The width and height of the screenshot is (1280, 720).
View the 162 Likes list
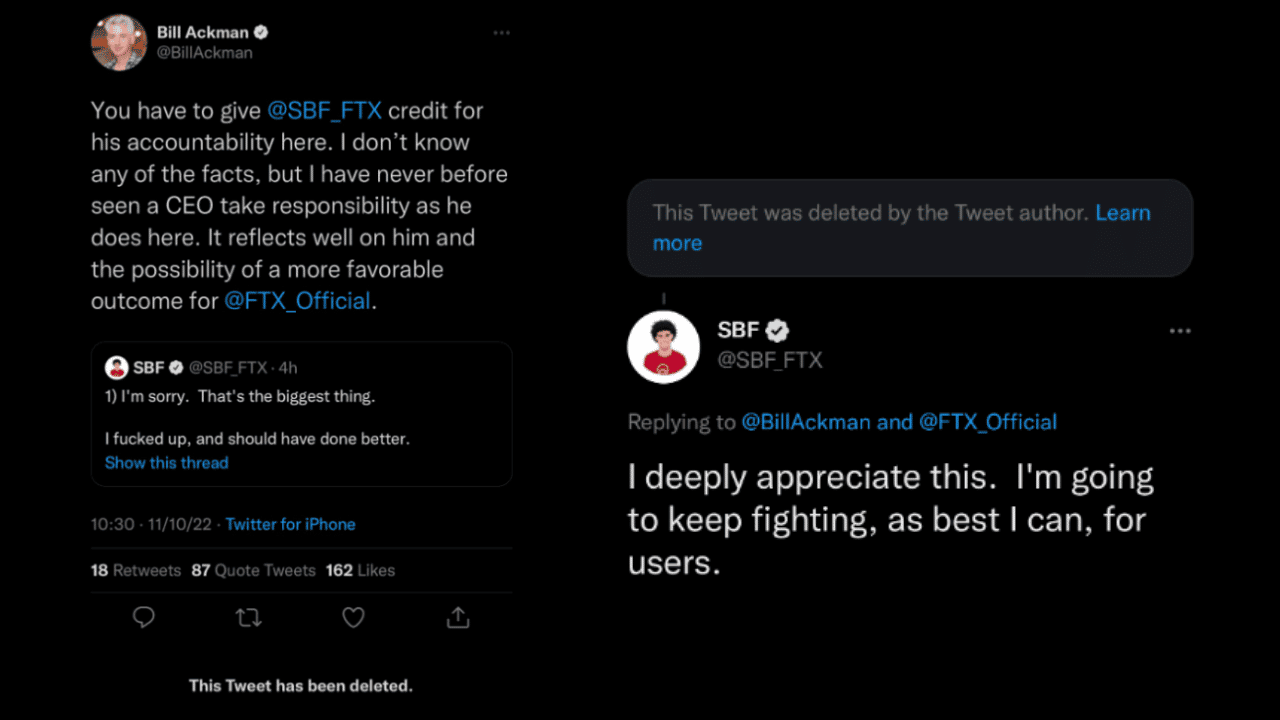(360, 571)
